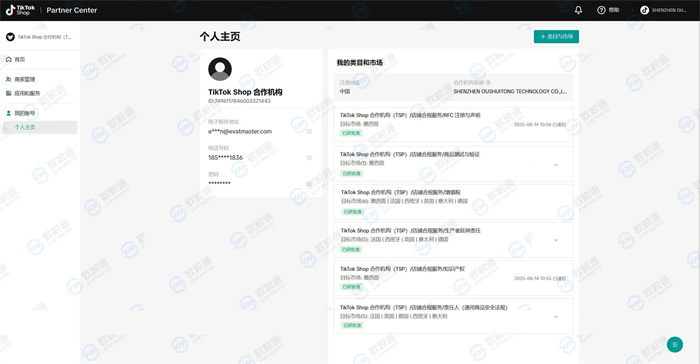Click the apps and services grid icon

8,93
